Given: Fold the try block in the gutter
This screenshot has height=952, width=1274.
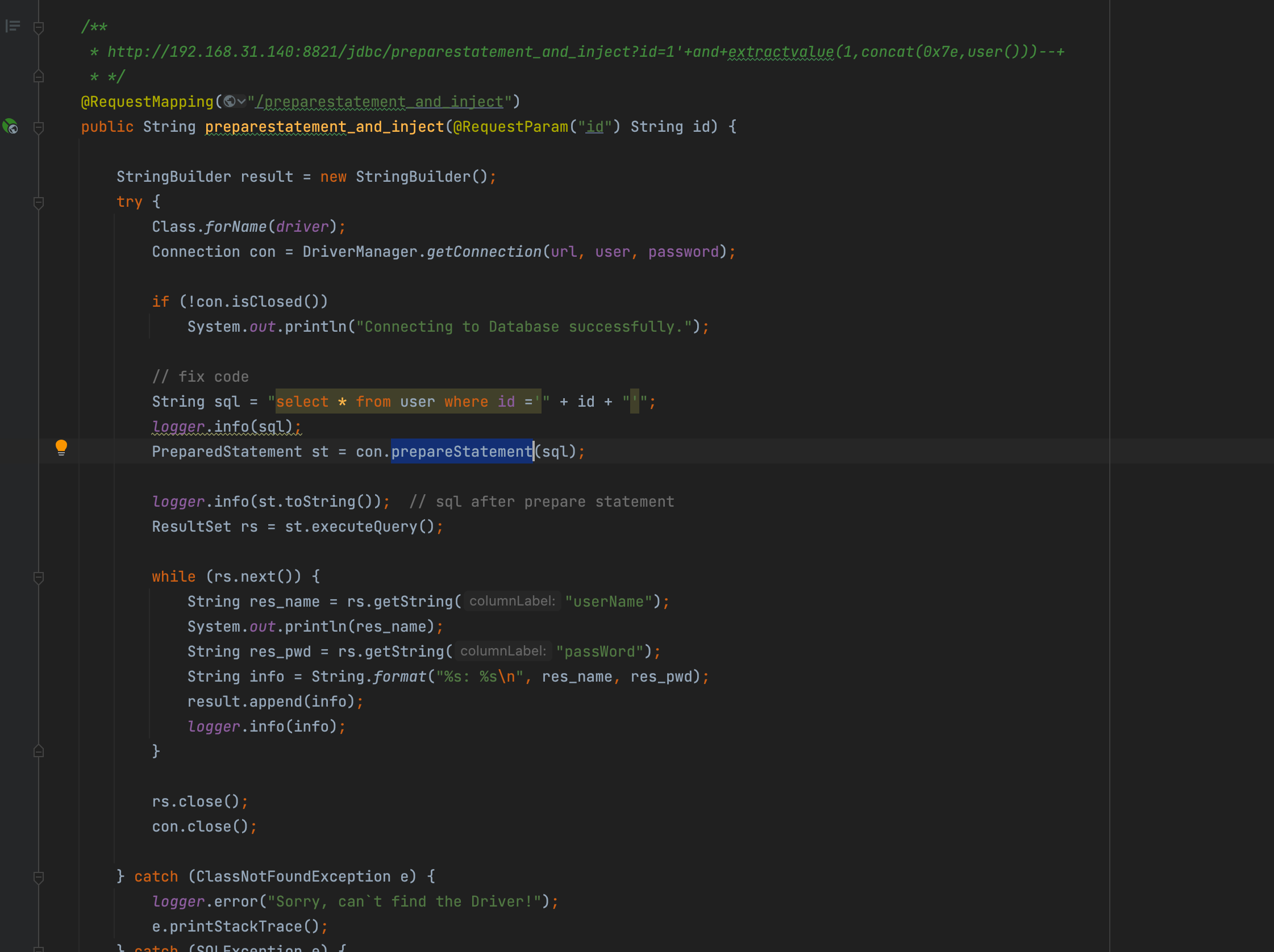Looking at the screenshot, I should (x=39, y=202).
